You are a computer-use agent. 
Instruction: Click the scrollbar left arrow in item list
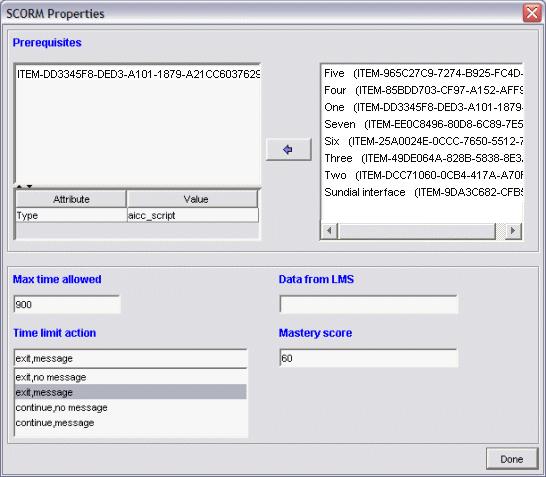pos(329,230)
